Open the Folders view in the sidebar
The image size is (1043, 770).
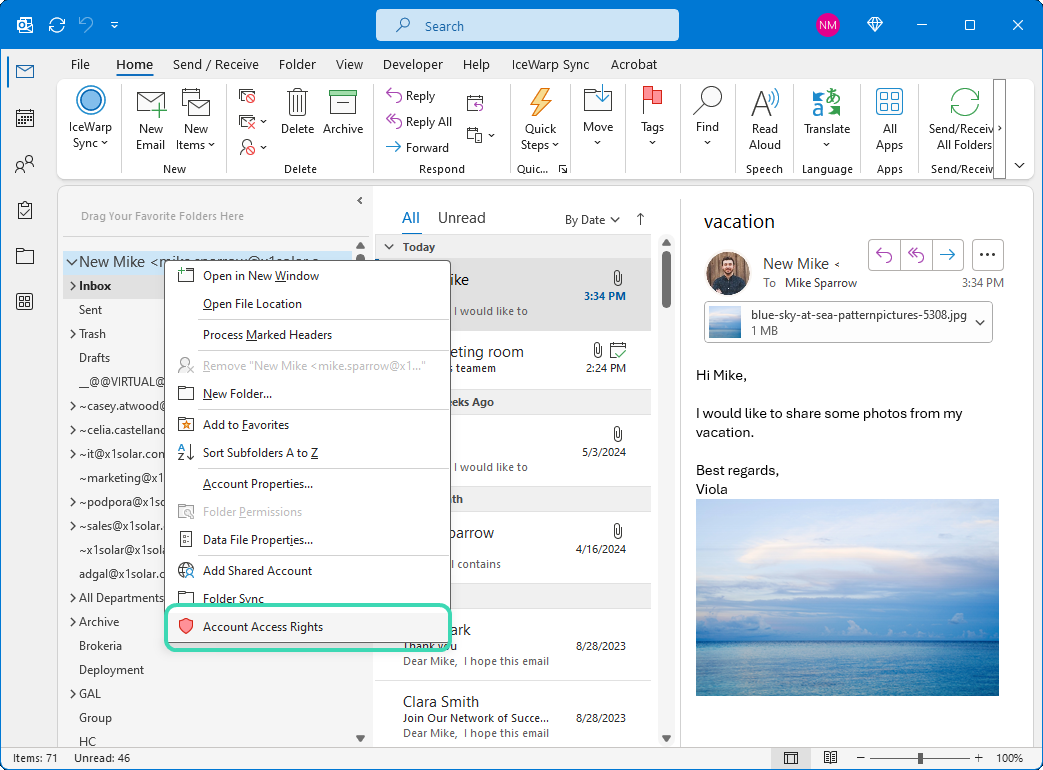pos(25,256)
